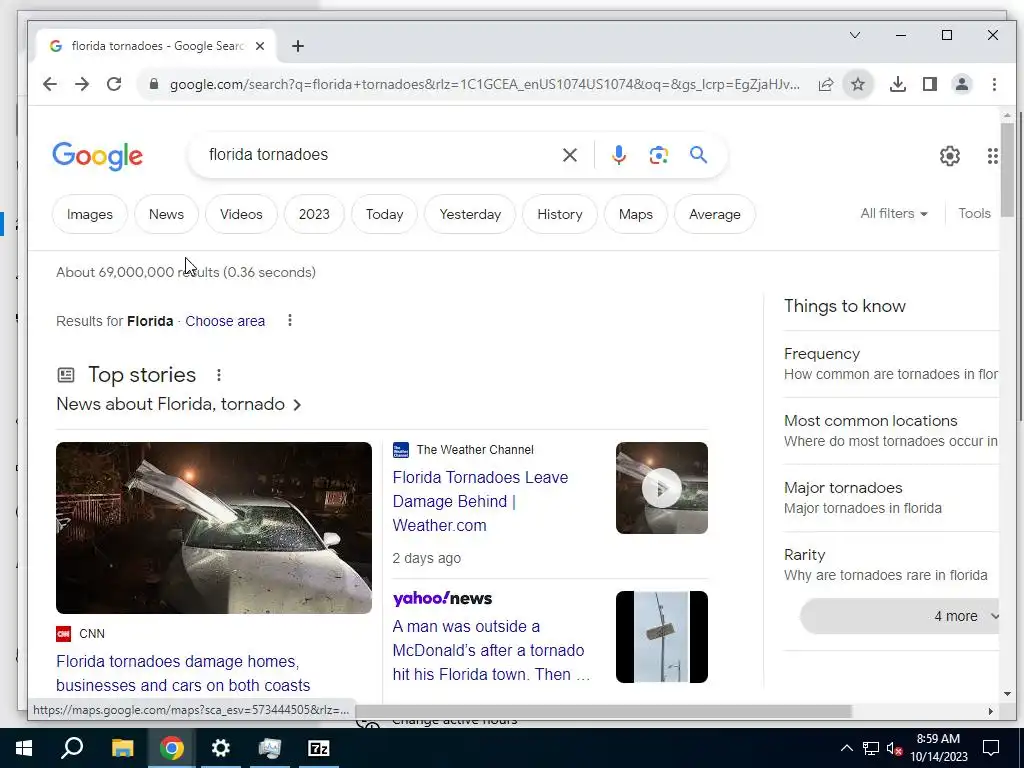Click the horizontal scrollbar thumb
1024x768 pixels.
[603, 711]
